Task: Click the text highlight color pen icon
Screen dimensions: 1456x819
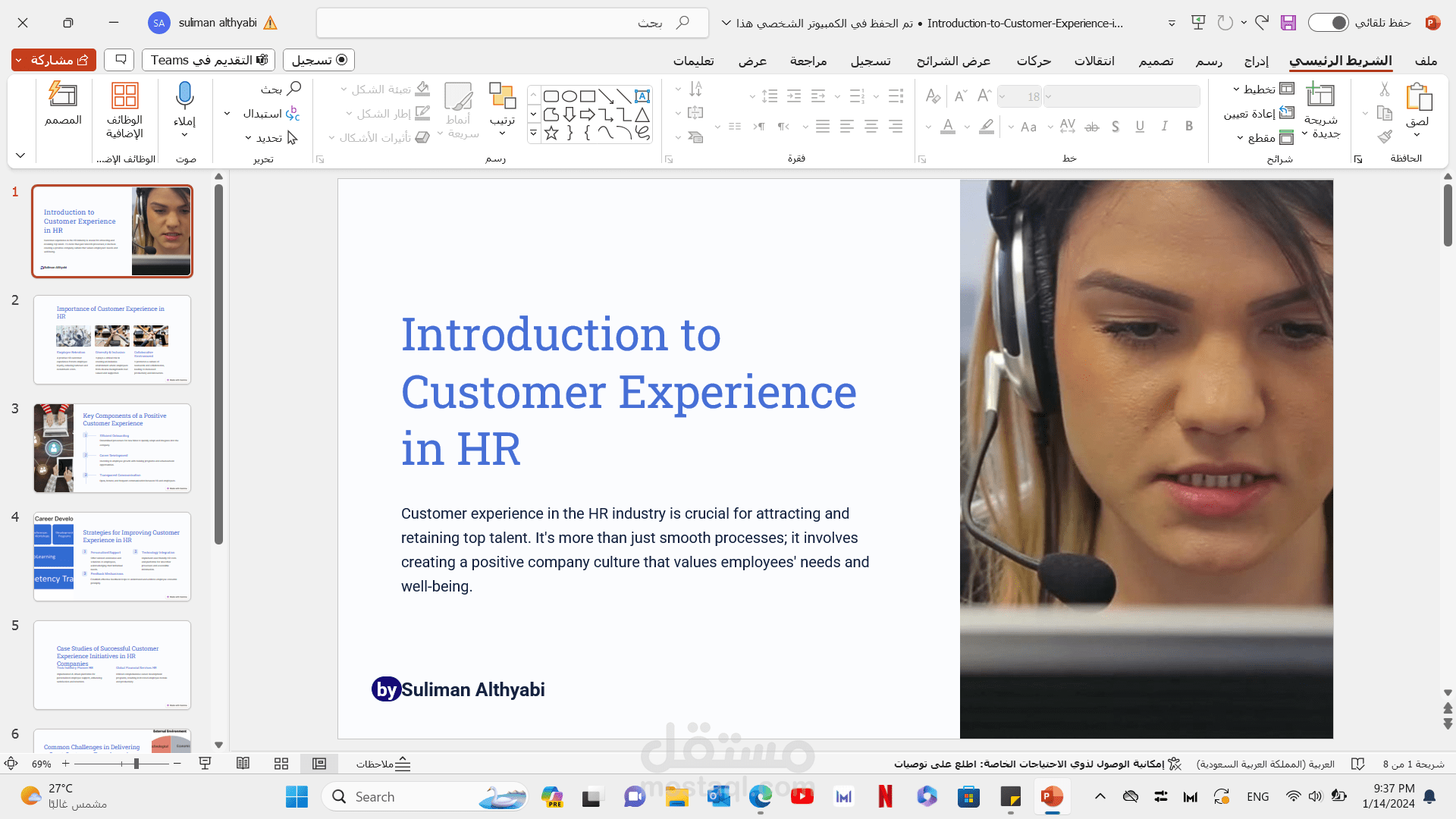Action: [987, 127]
